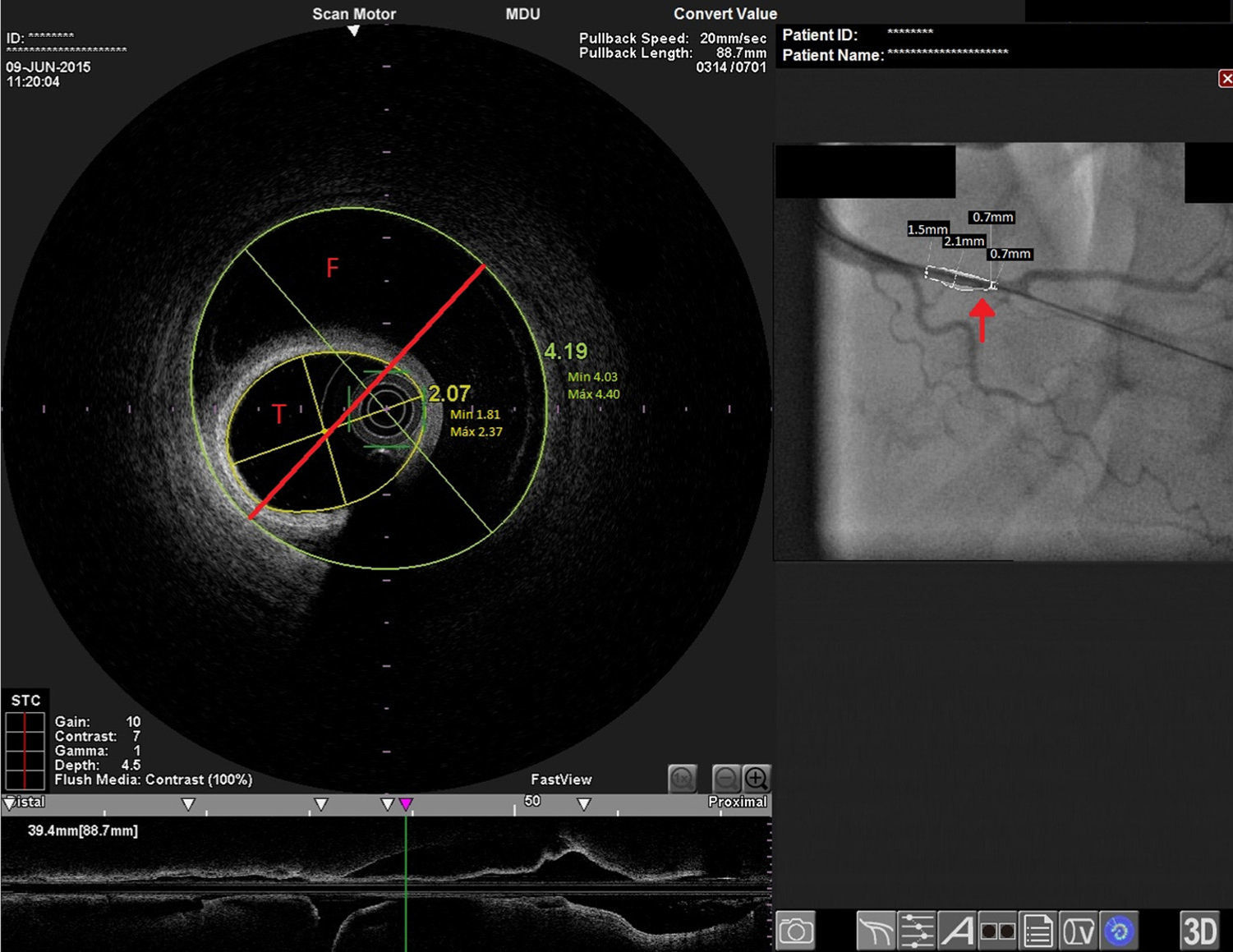Switch to the dual-frame side-by-side view

997,931
